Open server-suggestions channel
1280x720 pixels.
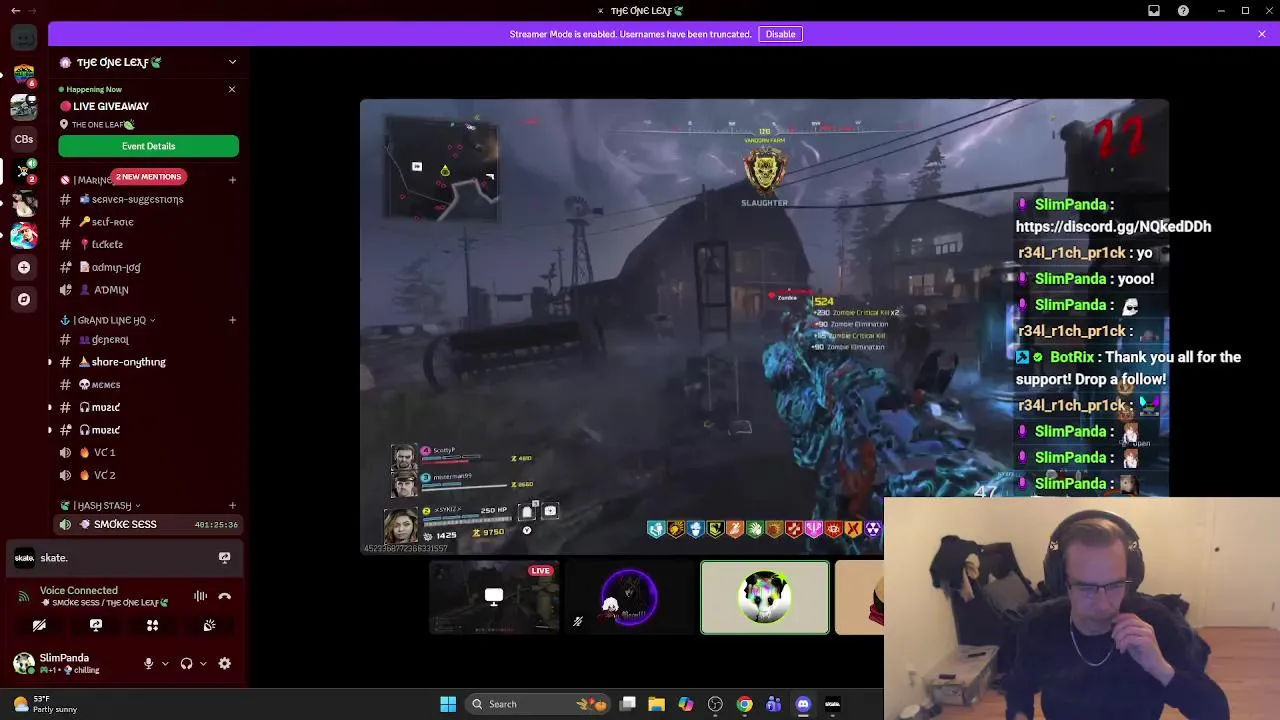point(147,199)
